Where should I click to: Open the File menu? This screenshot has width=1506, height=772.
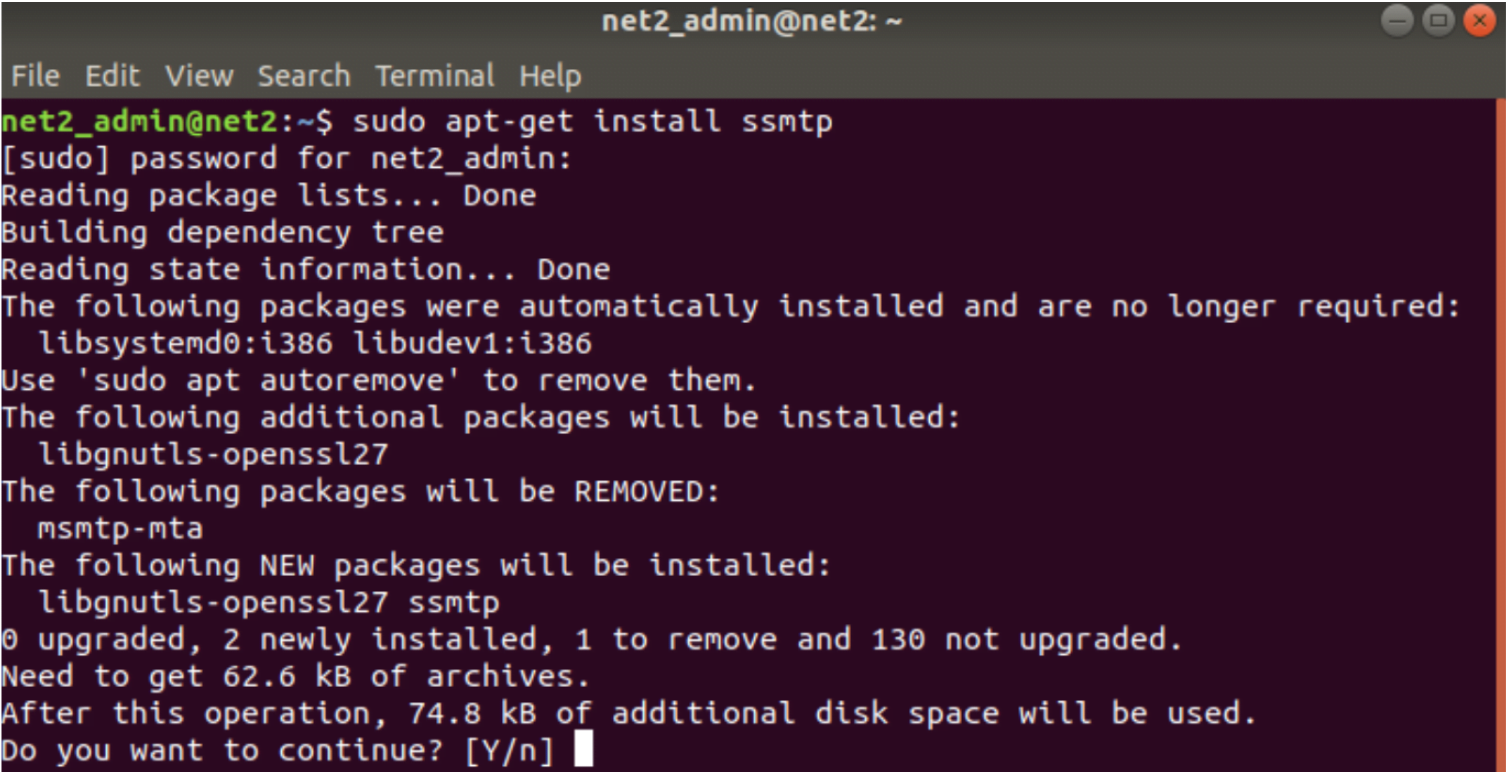pos(35,76)
